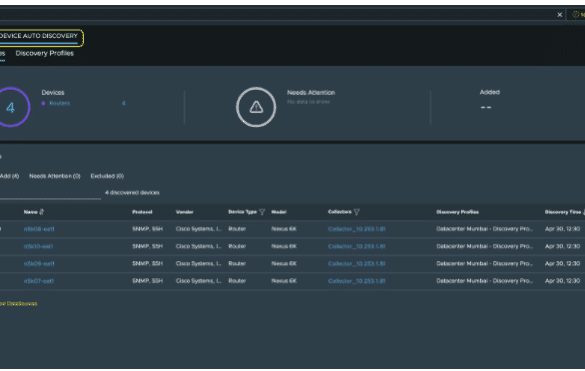Click the Needs Attention warning triangle icon
Image resolution: width=585 pixels, height=371 pixels.
[256, 107]
